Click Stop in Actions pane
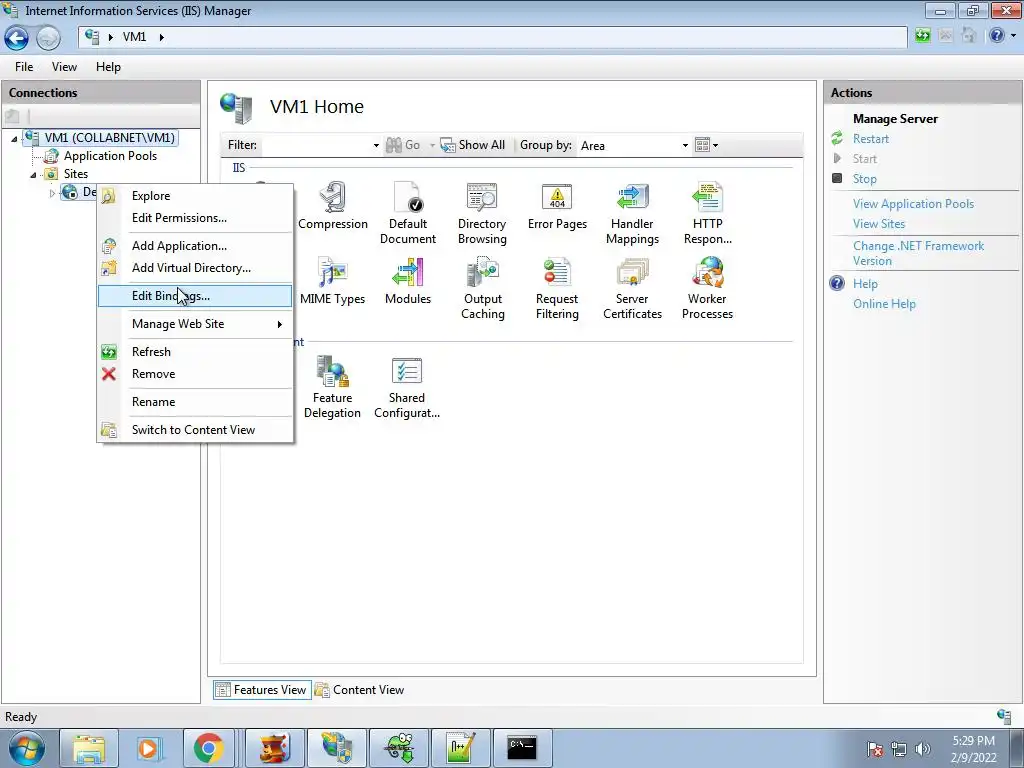The image size is (1024, 768). (865, 179)
